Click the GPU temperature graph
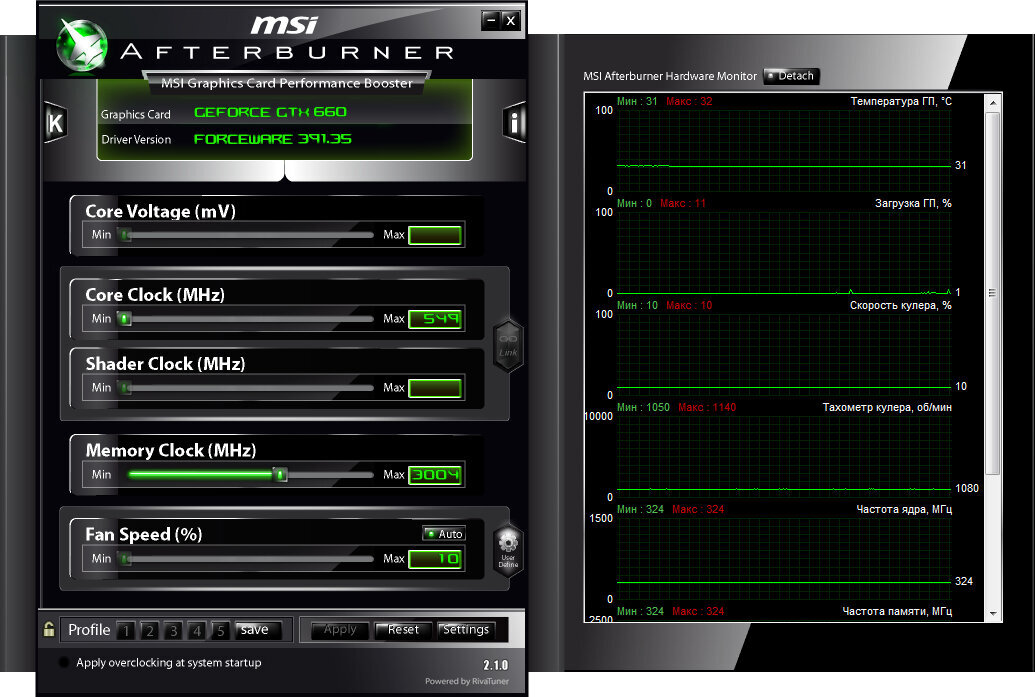Screen dimensions: 1035x697 click(784, 150)
